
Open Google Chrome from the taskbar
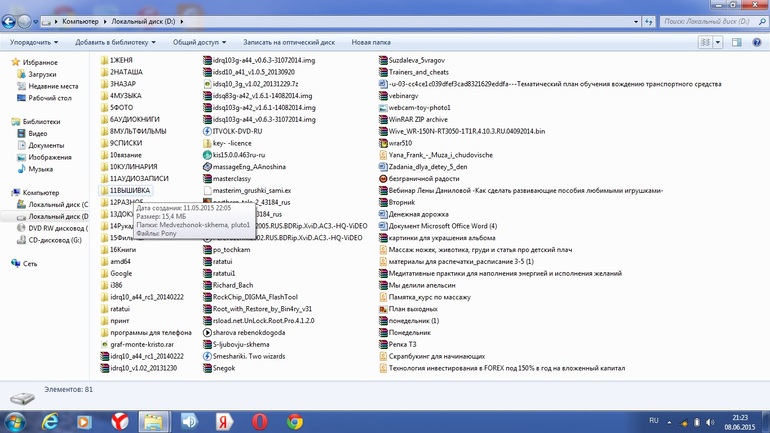[295, 422]
